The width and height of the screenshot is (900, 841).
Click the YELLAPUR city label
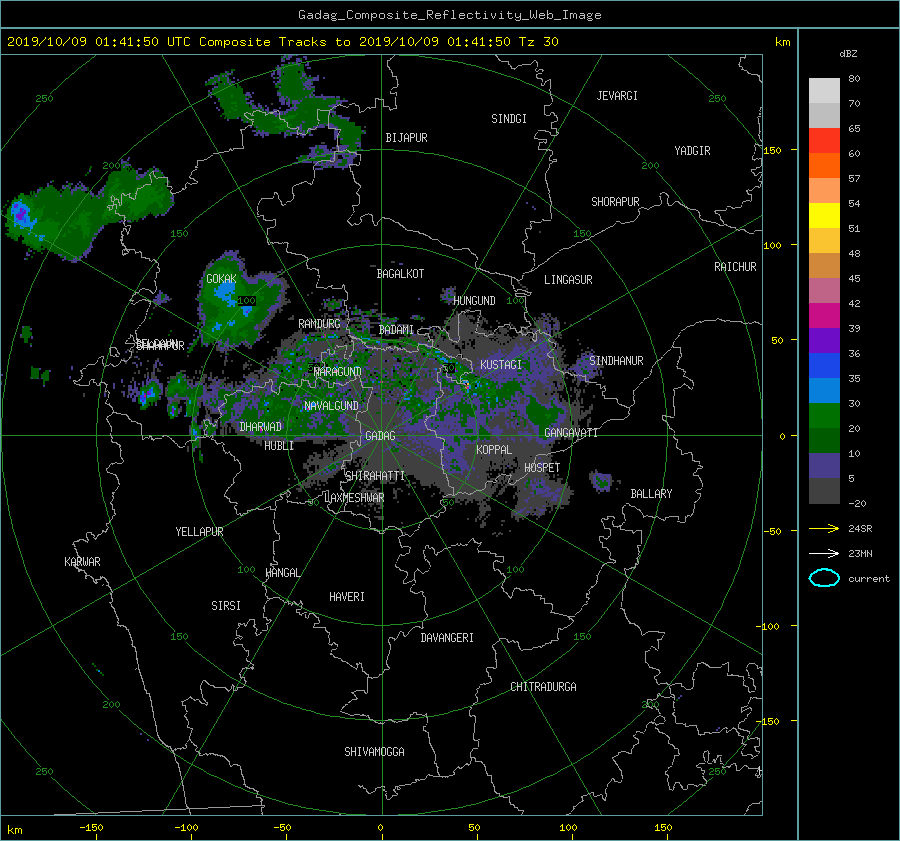pyautogui.click(x=199, y=532)
